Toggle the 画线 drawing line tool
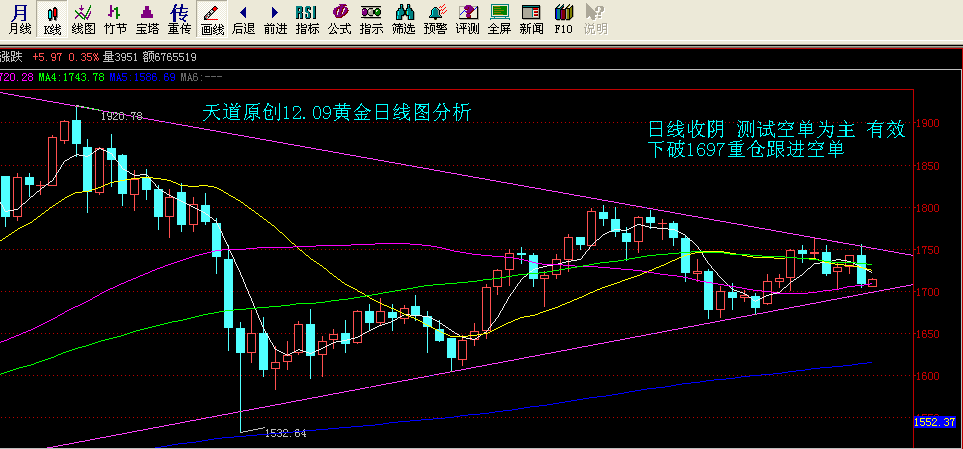963x449 pixels. (212, 20)
